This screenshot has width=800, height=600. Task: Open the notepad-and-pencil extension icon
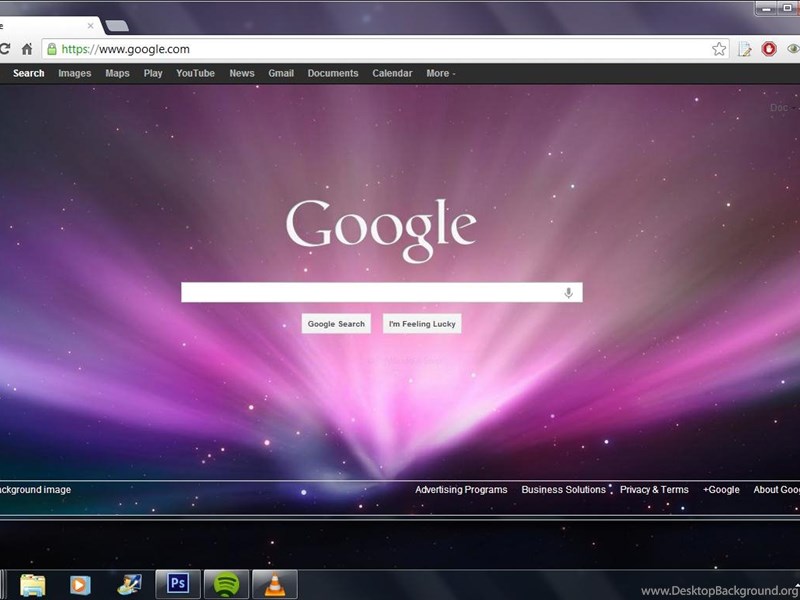click(x=744, y=49)
